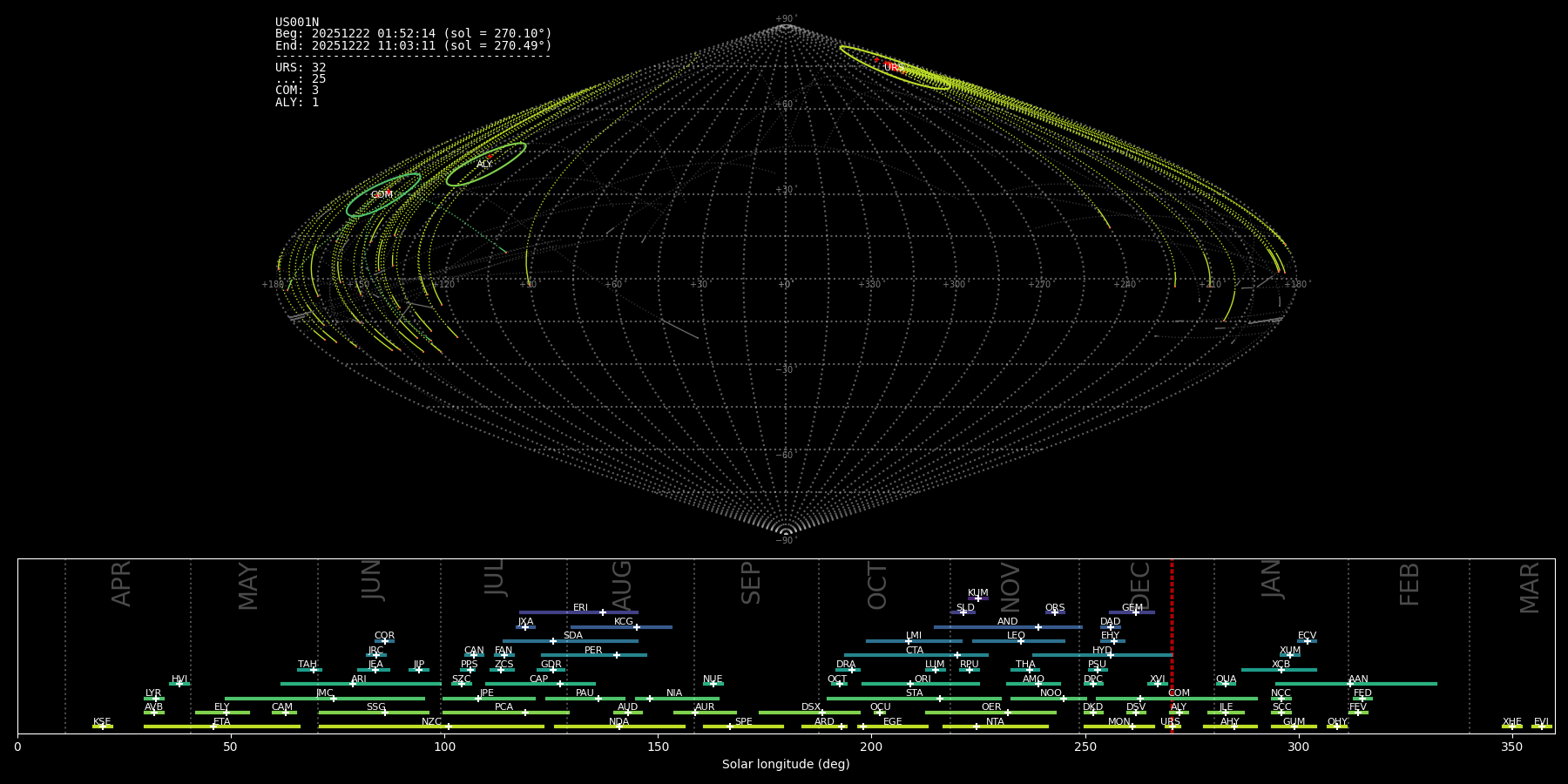
Task: Click the +90° north pole label
Action: 786,18
